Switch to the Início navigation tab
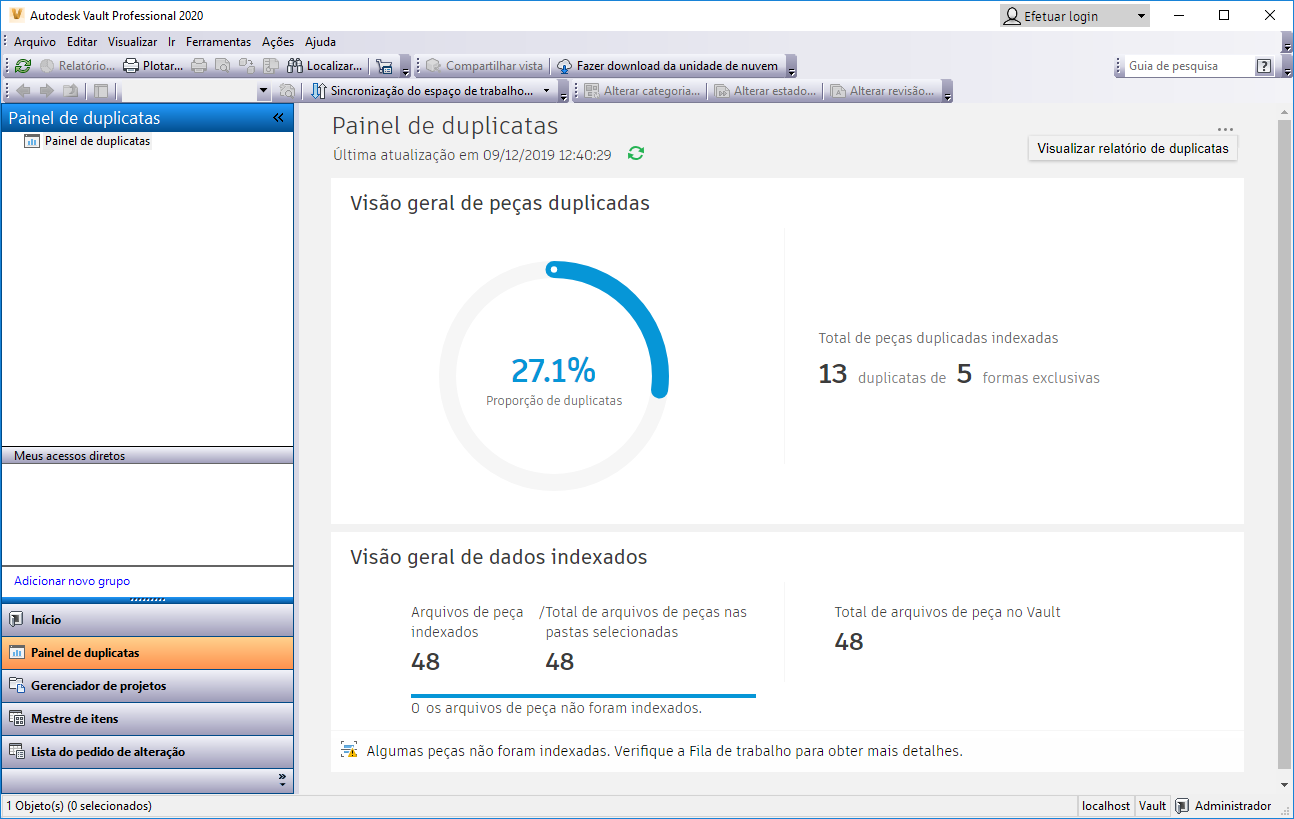Viewport: 1294px width, 819px height. (x=147, y=620)
